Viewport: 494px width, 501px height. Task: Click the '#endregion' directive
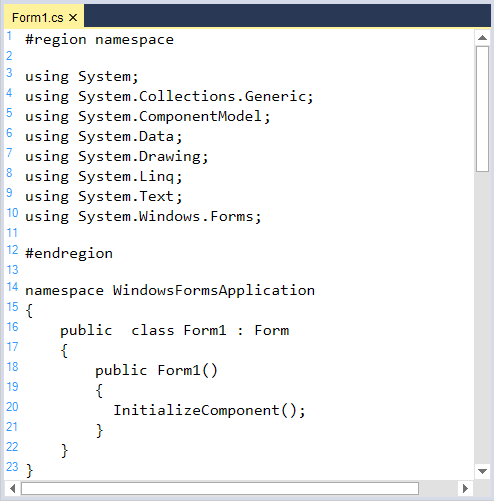coord(69,254)
